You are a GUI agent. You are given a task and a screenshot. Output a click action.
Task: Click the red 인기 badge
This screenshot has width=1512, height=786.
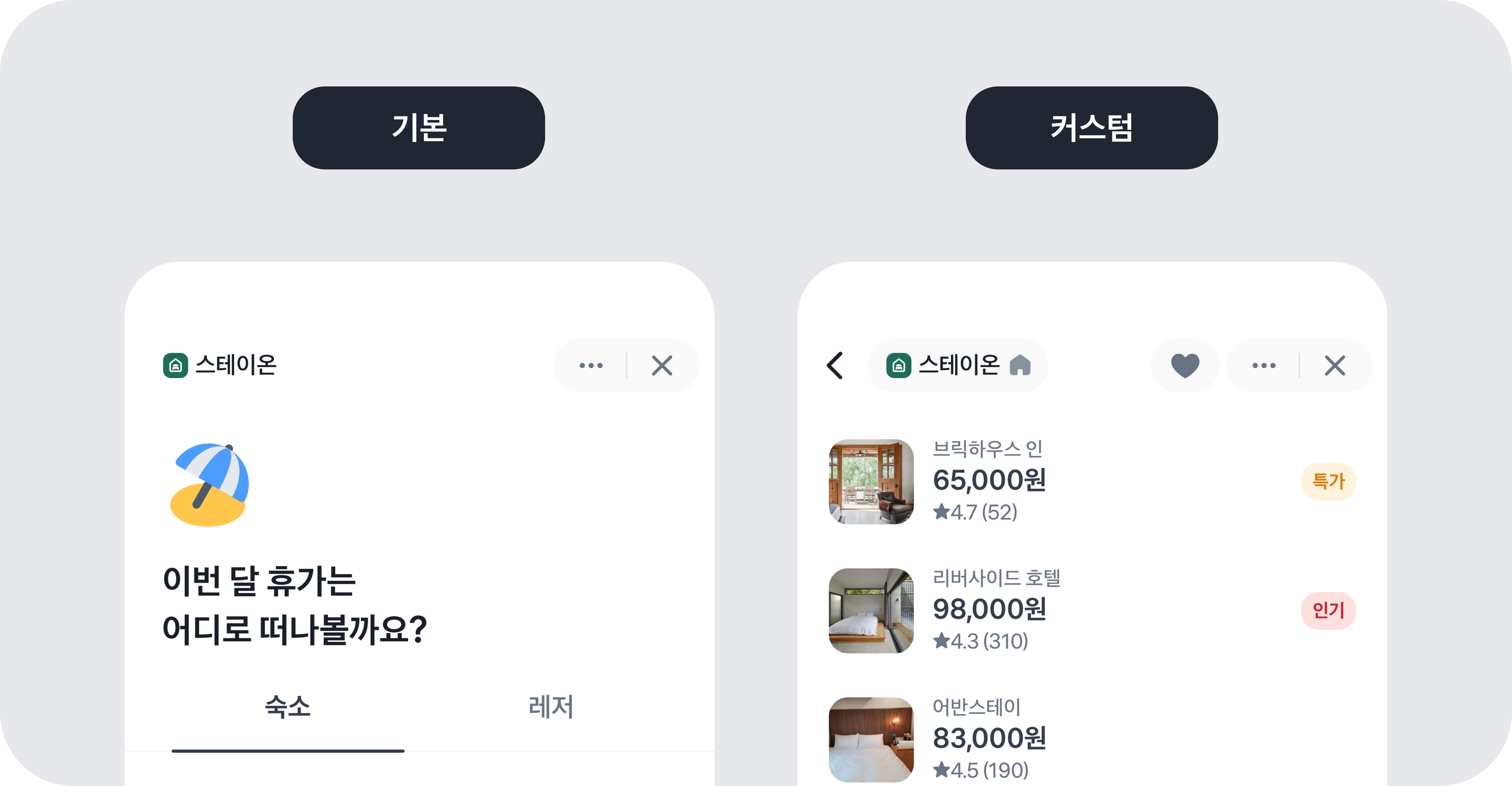(1328, 611)
